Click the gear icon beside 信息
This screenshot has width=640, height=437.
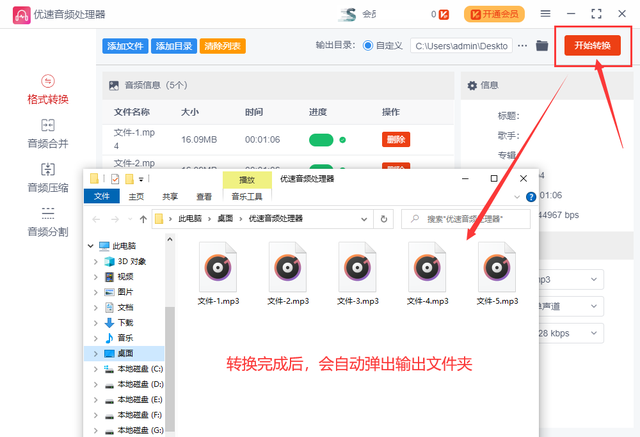tap(472, 85)
